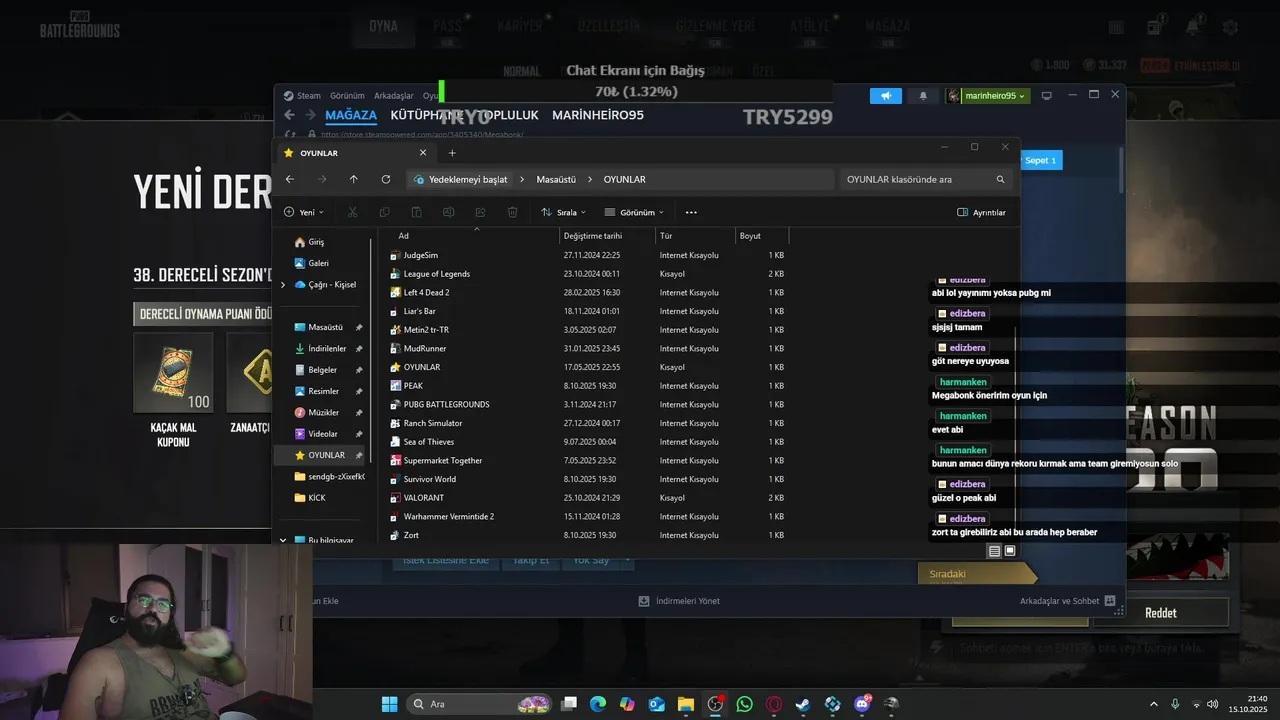Refresh the OYUNLAR folder view
The width and height of the screenshot is (1280, 720).
[386, 179]
